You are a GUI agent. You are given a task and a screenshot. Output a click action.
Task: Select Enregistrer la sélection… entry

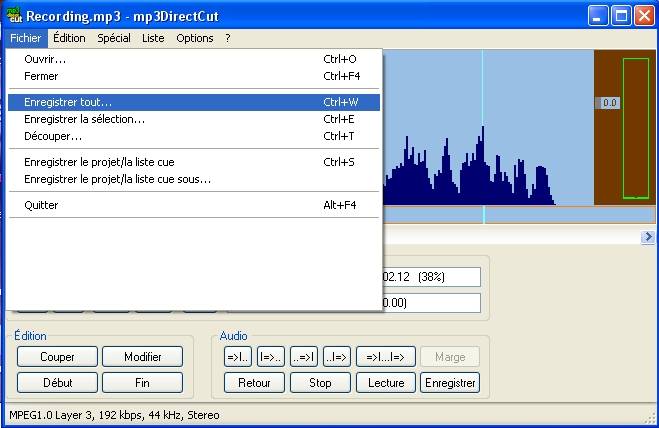pyautogui.click(x=194, y=119)
